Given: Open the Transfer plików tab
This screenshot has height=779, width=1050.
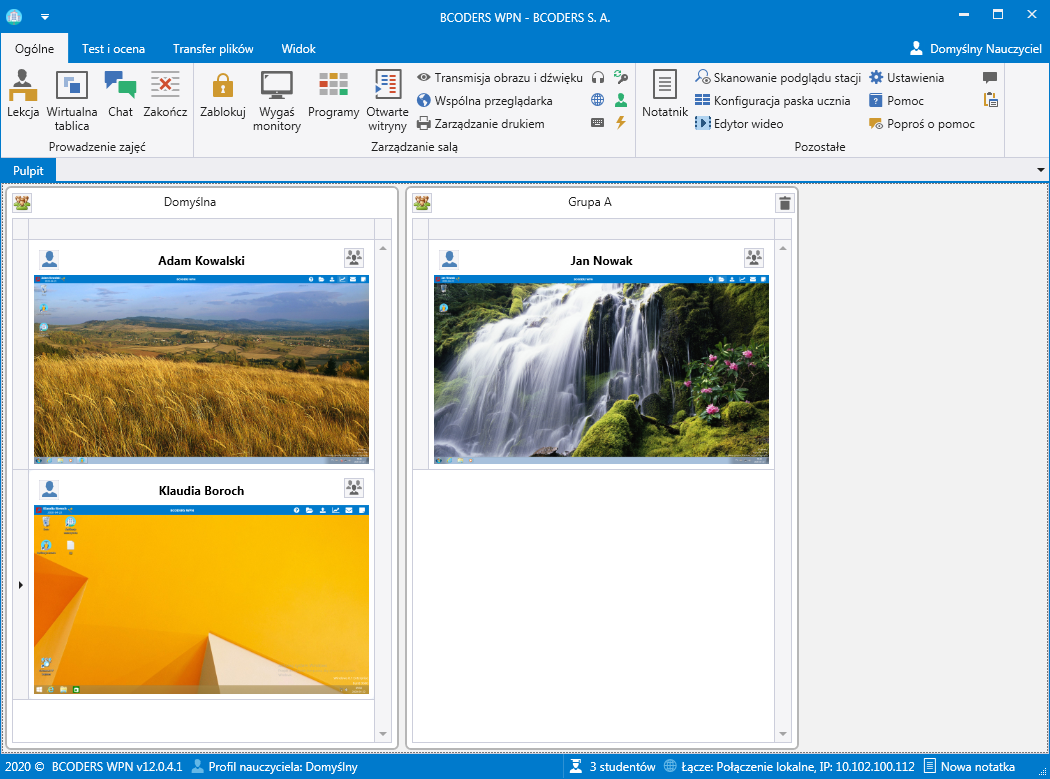Looking at the screenshot, I should point(213,49).
